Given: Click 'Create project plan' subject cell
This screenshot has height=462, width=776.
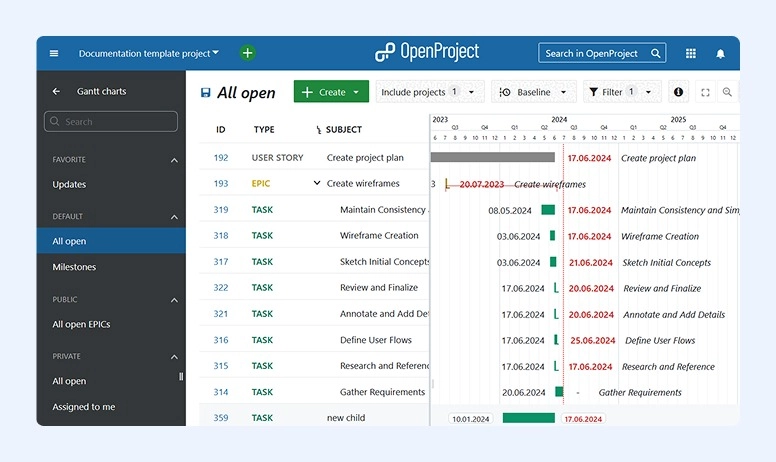Looking at the screenshot, I should tap(365, 158).
